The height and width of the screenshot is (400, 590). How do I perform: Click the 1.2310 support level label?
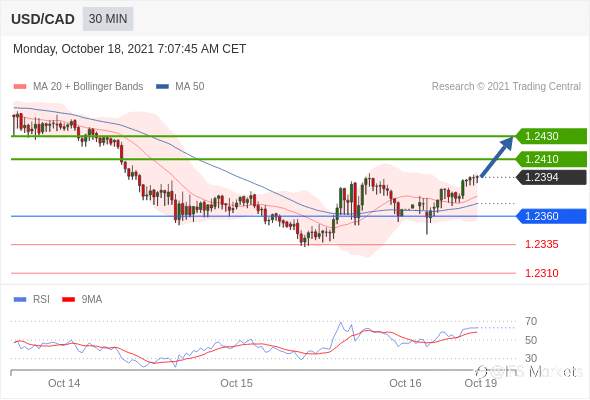coord(542,273)
